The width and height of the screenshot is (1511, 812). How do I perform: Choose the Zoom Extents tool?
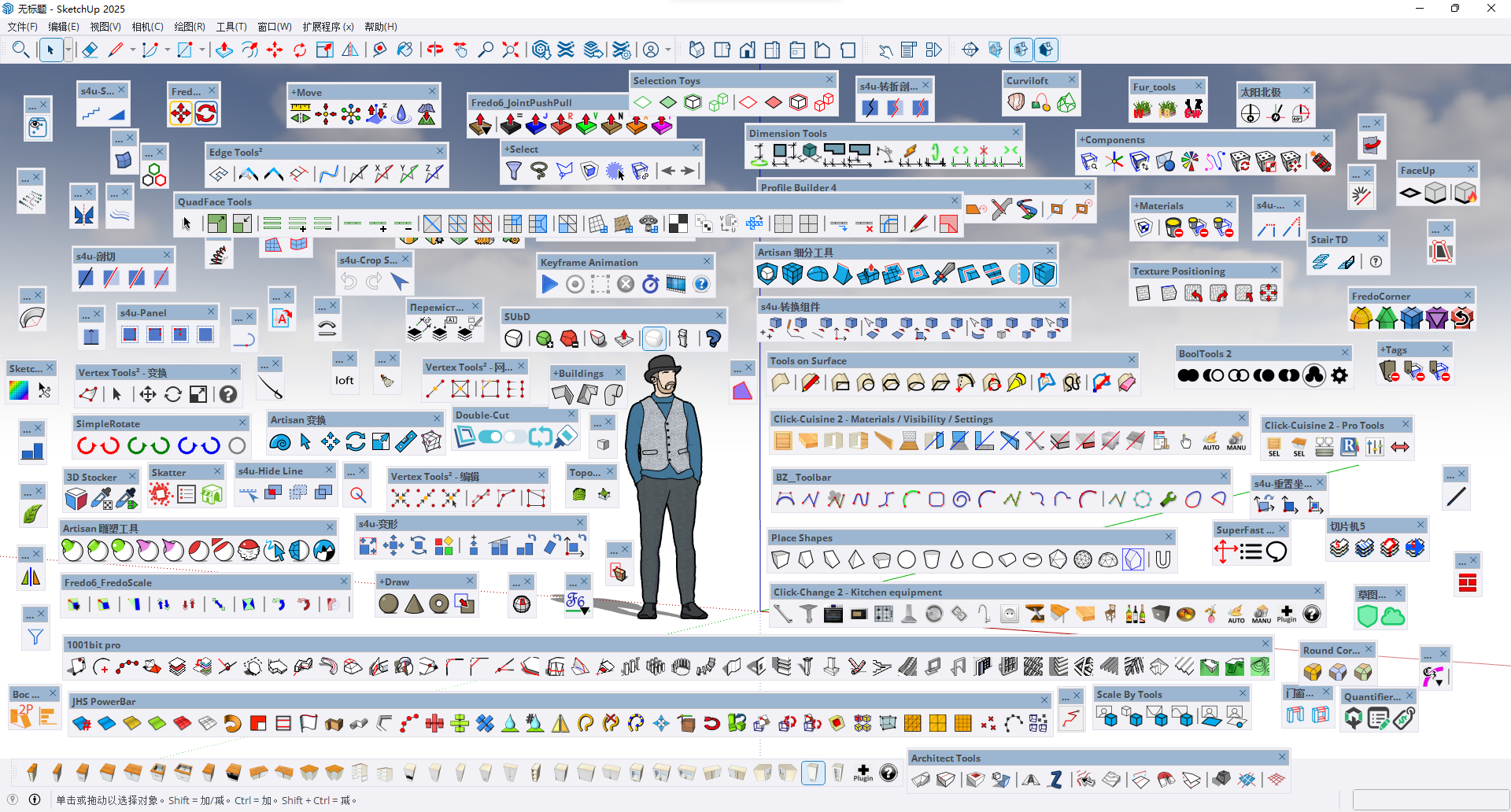pyautogui.click(x=511, y=50)
